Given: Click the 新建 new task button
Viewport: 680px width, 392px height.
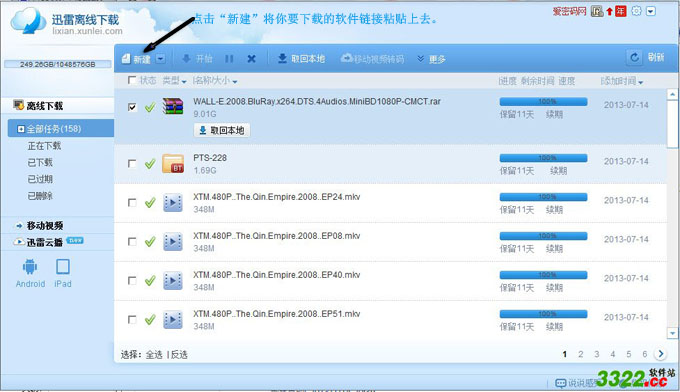Looking at the screenshot, I should click(x=136, y=59).
